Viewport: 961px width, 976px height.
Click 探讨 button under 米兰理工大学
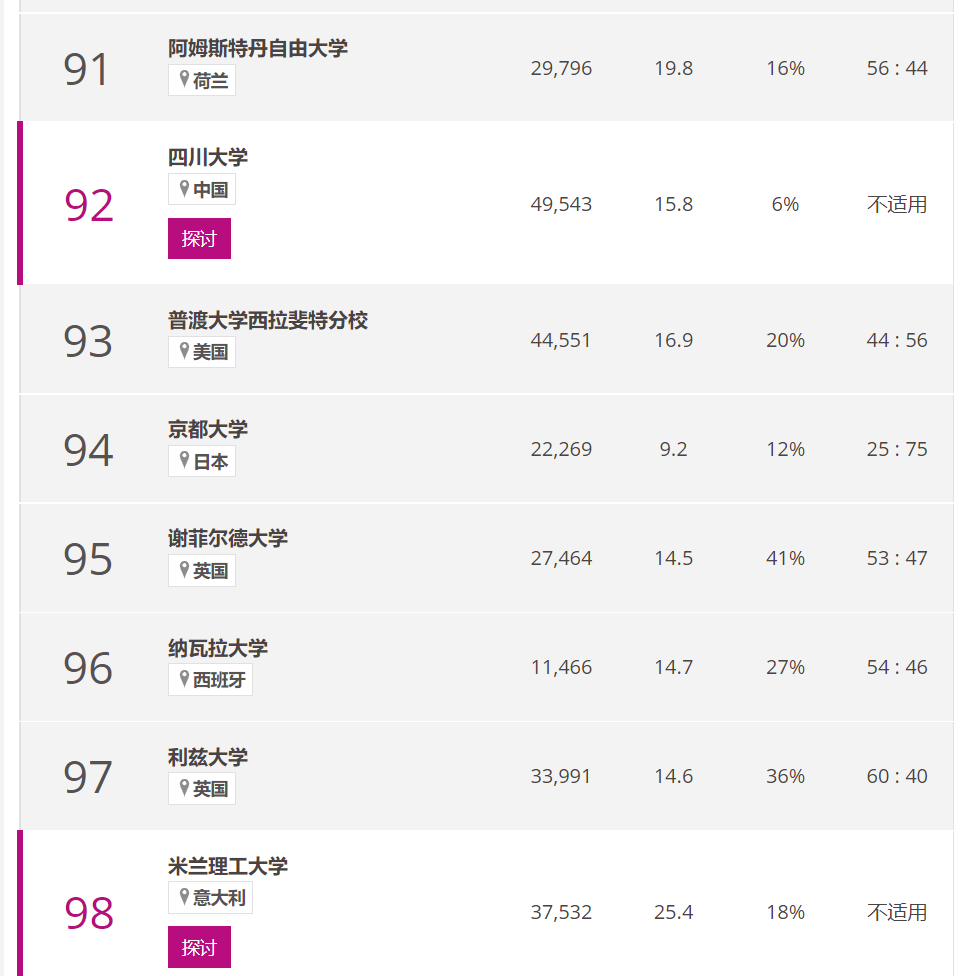click(199, 947)
